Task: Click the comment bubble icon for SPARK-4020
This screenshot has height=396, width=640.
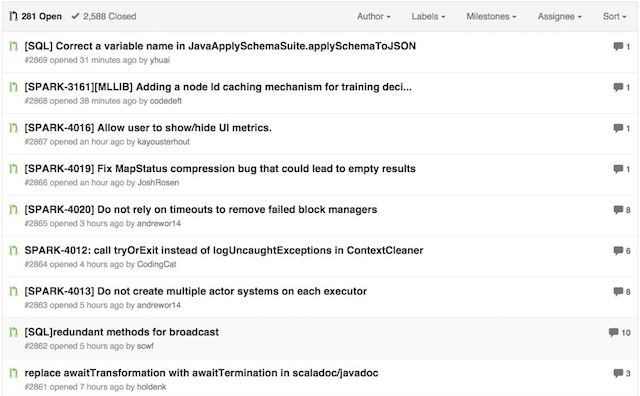Action: point(618,210)
